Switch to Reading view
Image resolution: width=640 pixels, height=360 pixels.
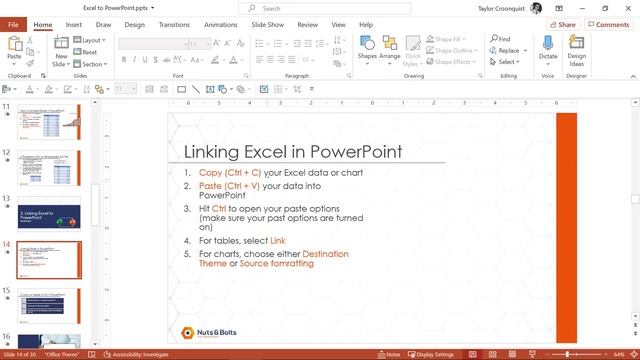coord(512,354)
